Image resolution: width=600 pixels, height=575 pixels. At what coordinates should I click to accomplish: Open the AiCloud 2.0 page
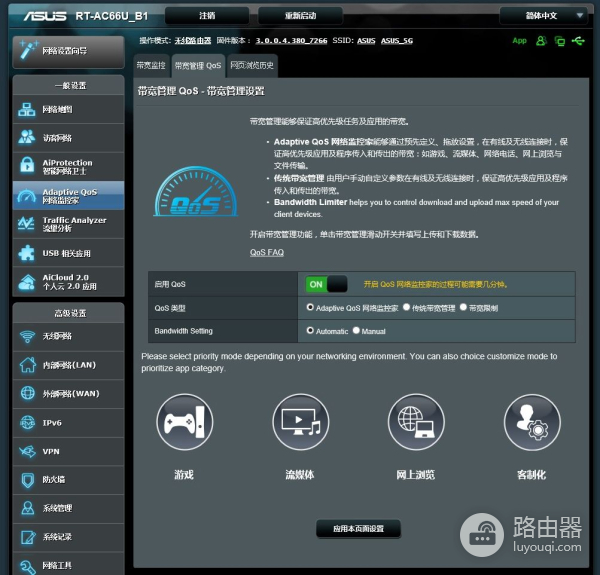[x=68, y=282]
